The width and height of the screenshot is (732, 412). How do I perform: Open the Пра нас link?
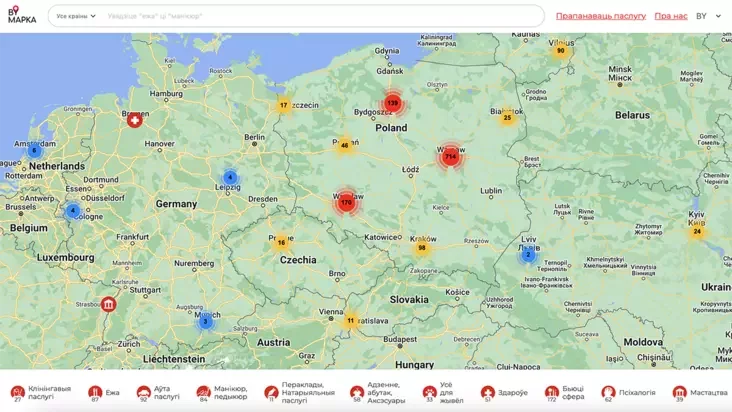tap(671, 16)
